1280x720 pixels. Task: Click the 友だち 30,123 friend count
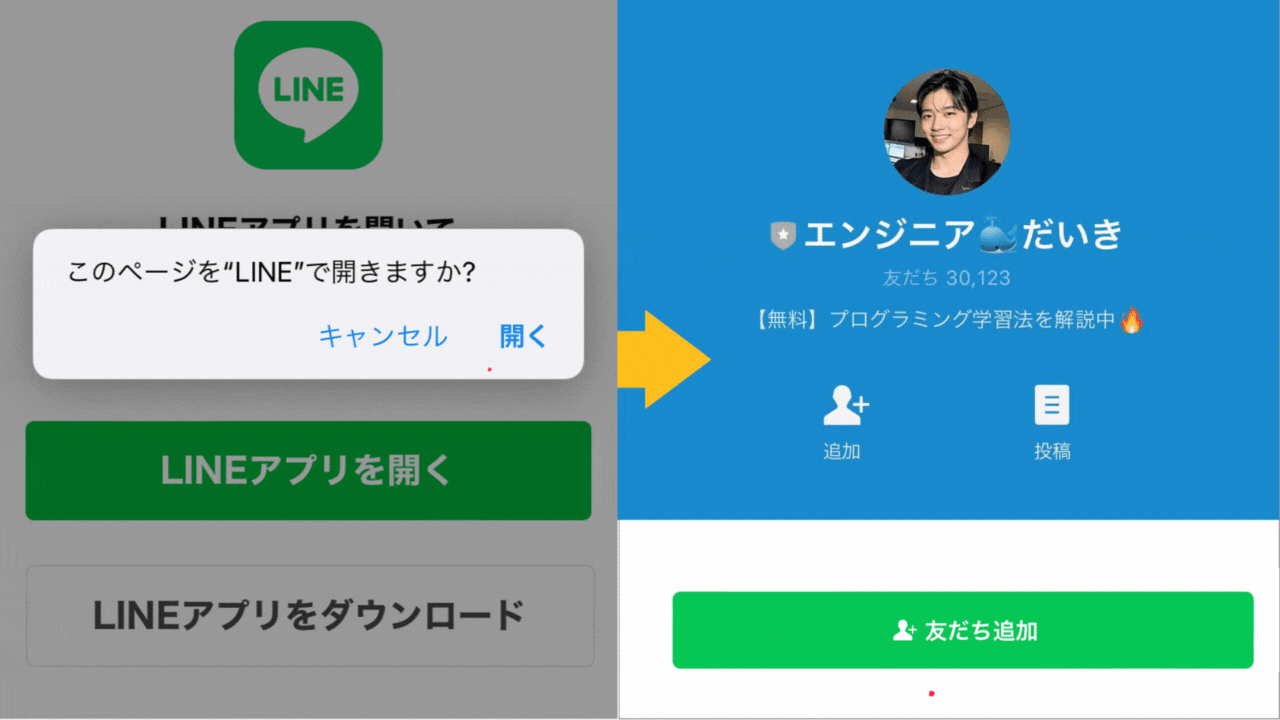point(946,278)
